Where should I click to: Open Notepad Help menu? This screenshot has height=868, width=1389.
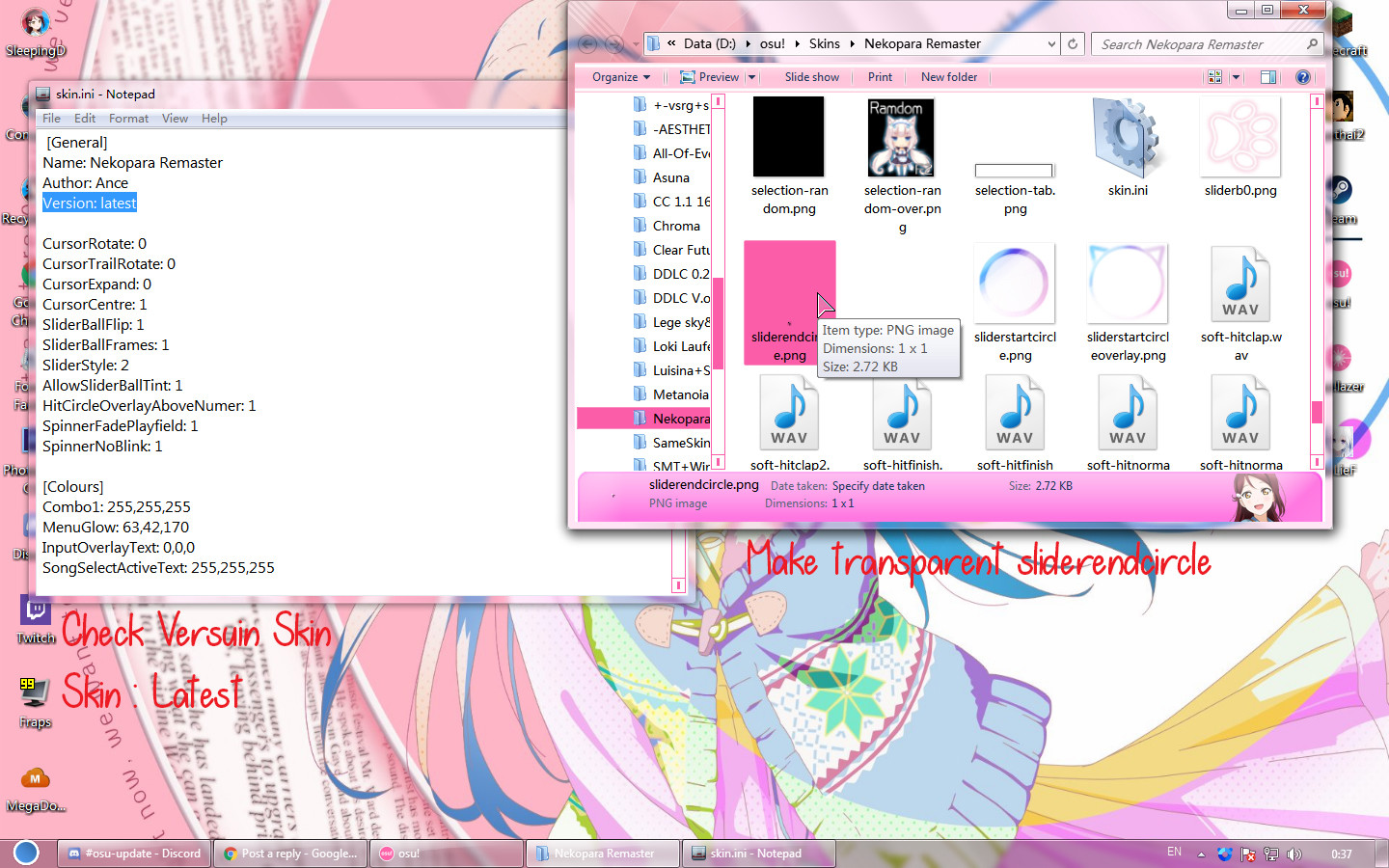coord(214,119)
